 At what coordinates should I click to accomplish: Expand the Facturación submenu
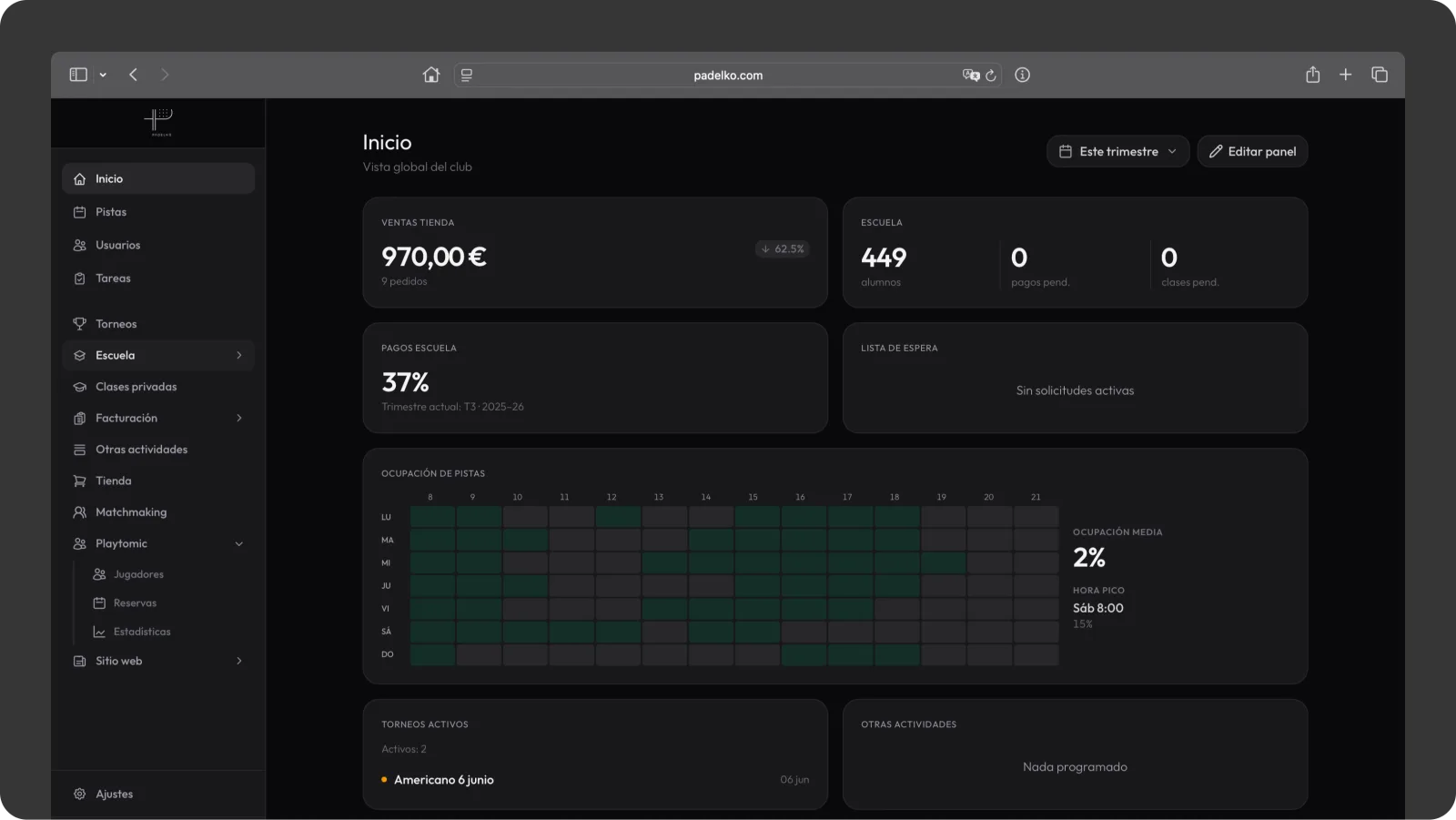[239, 419]
